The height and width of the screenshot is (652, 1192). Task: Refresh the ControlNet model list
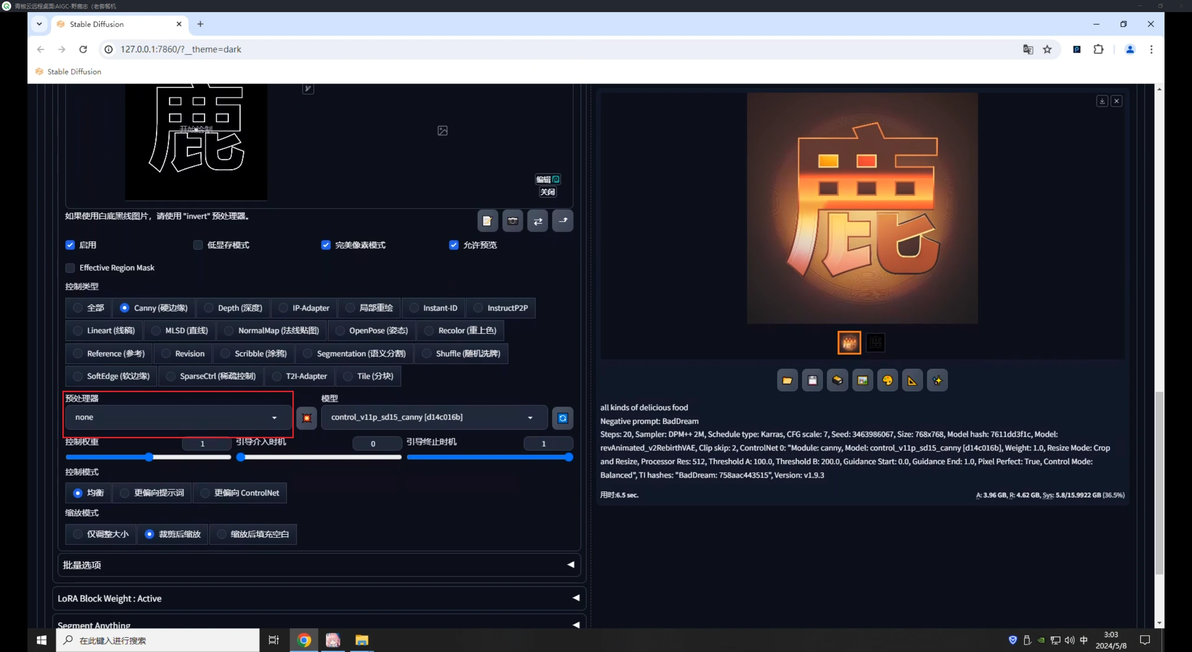pos(563,418)
